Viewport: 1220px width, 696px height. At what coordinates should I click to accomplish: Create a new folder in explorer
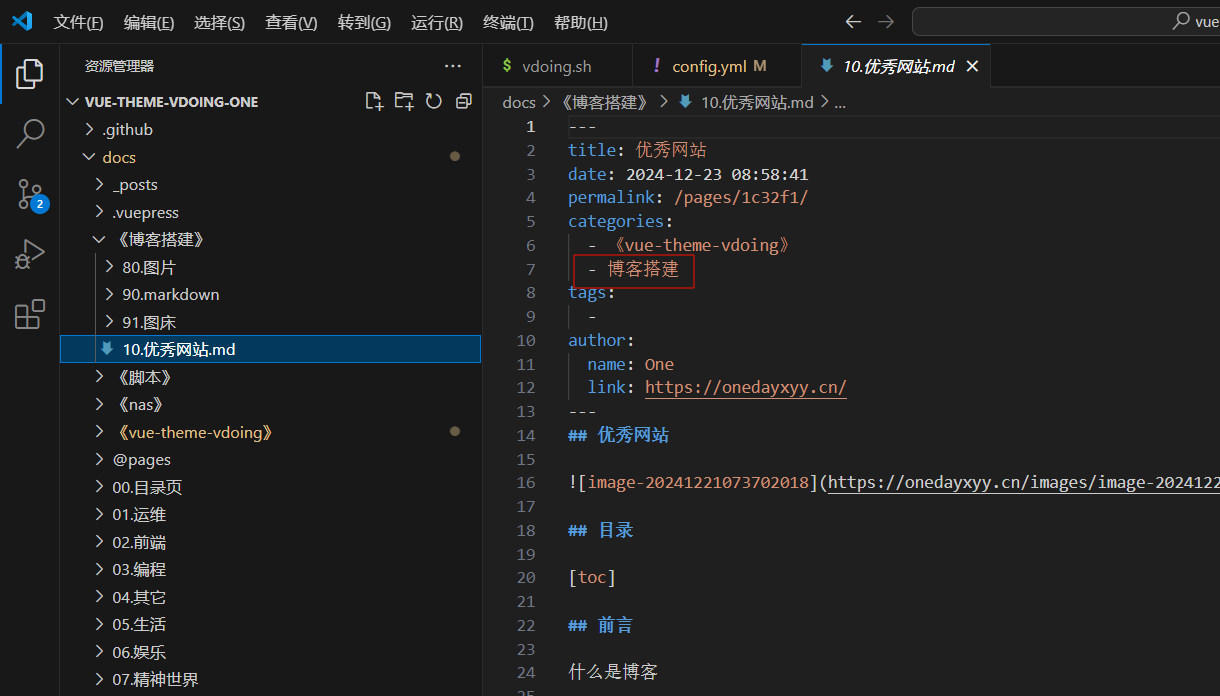[404, 101]
